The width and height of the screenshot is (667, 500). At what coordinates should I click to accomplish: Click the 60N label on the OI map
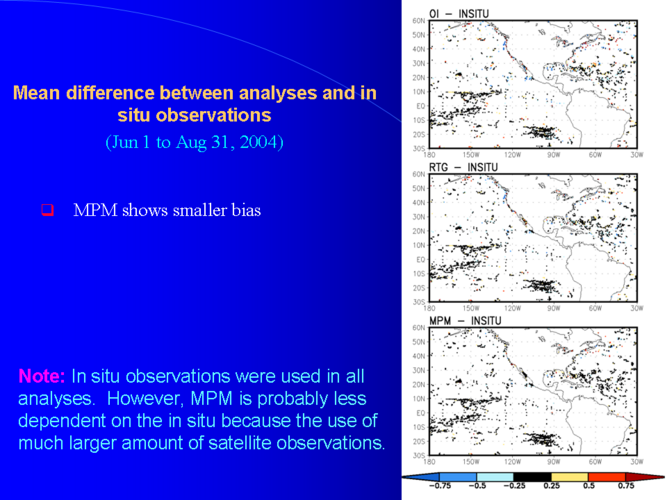[x=419, y=21]
